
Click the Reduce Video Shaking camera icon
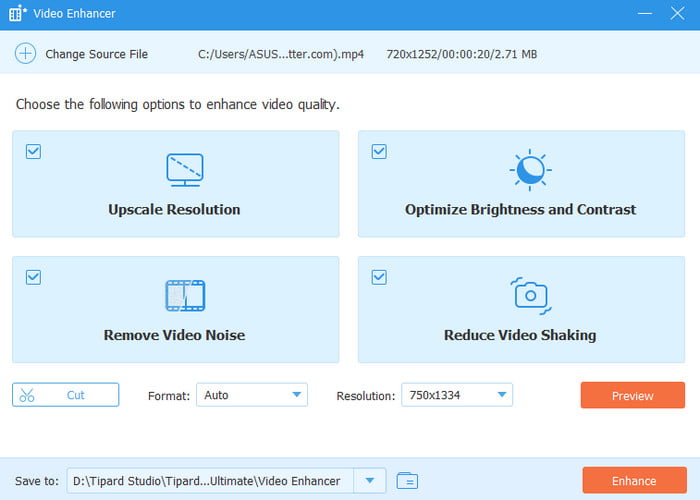531,296
